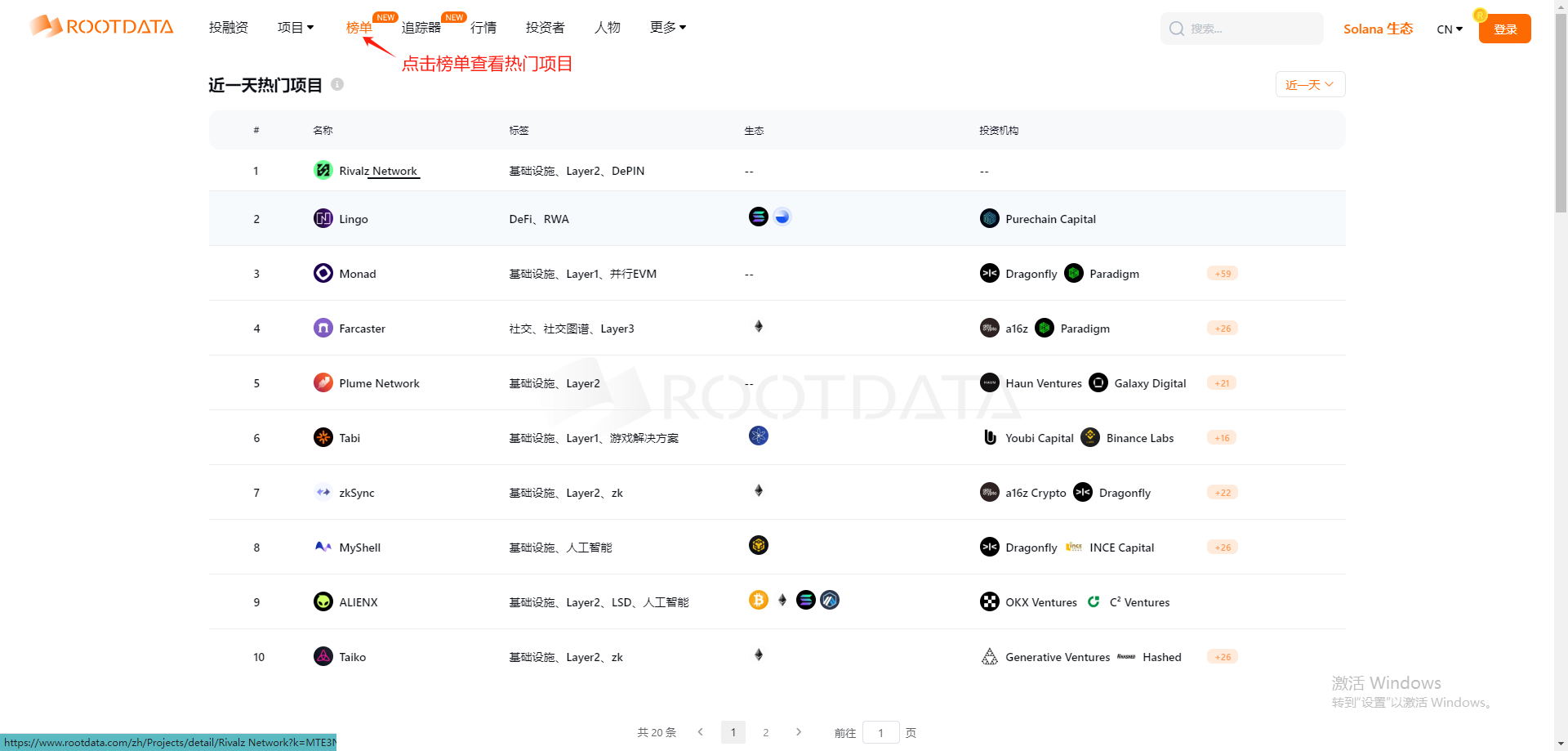The height and width of the screenshot is (751, 1568).
Task: Click the previous page arrow
Action: pos(701,732)
